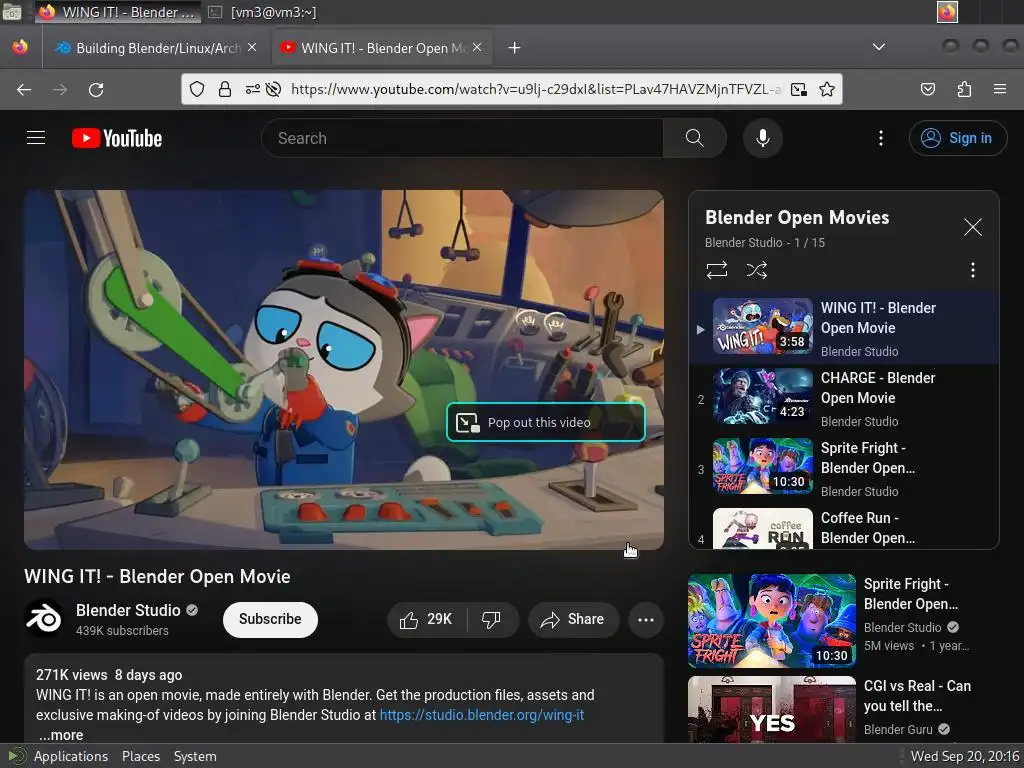Close the Building Blender tab
1024x768 pixels.
point(252,48)
